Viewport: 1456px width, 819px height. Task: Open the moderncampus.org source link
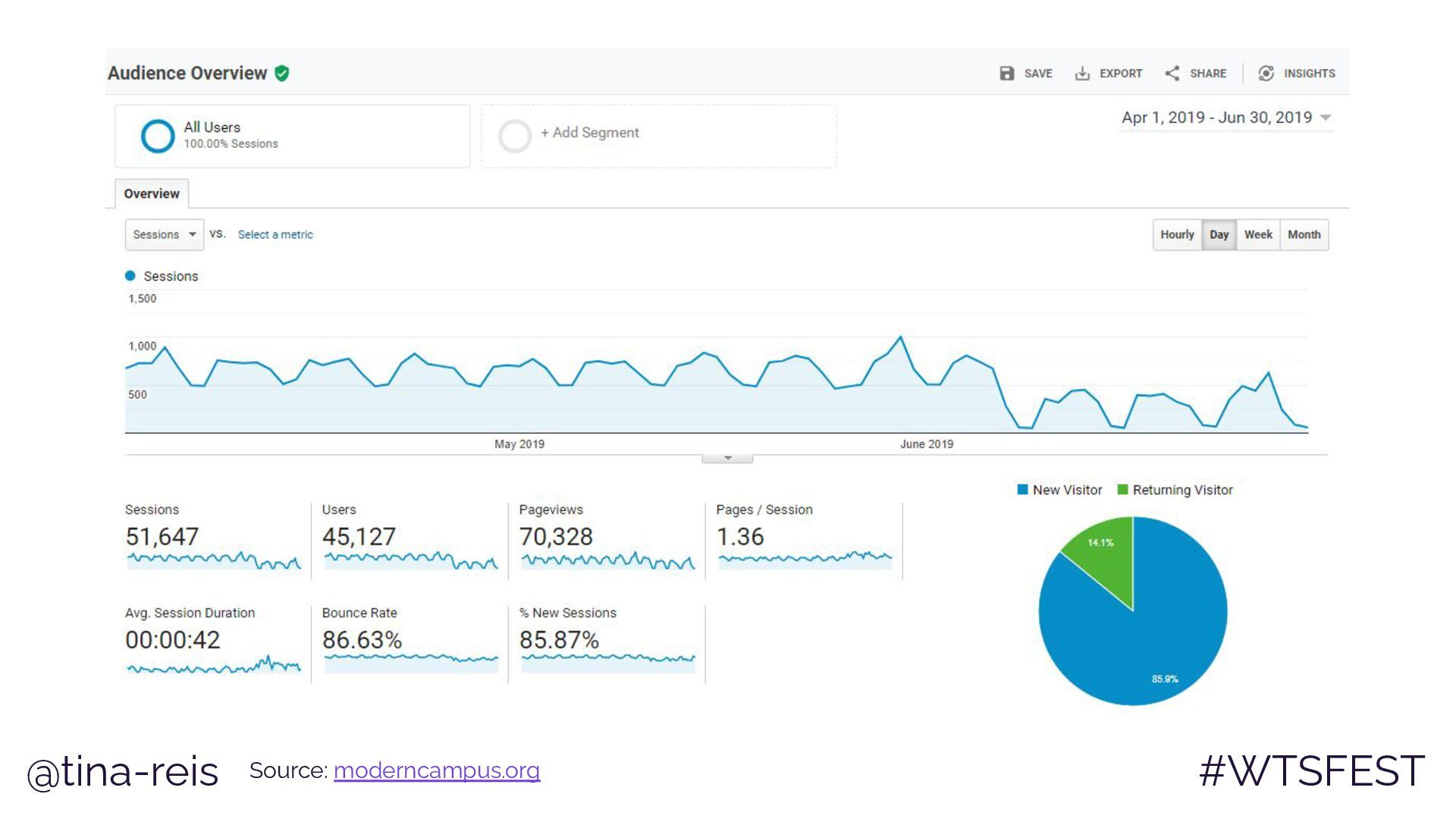click(x=437, y=770)
